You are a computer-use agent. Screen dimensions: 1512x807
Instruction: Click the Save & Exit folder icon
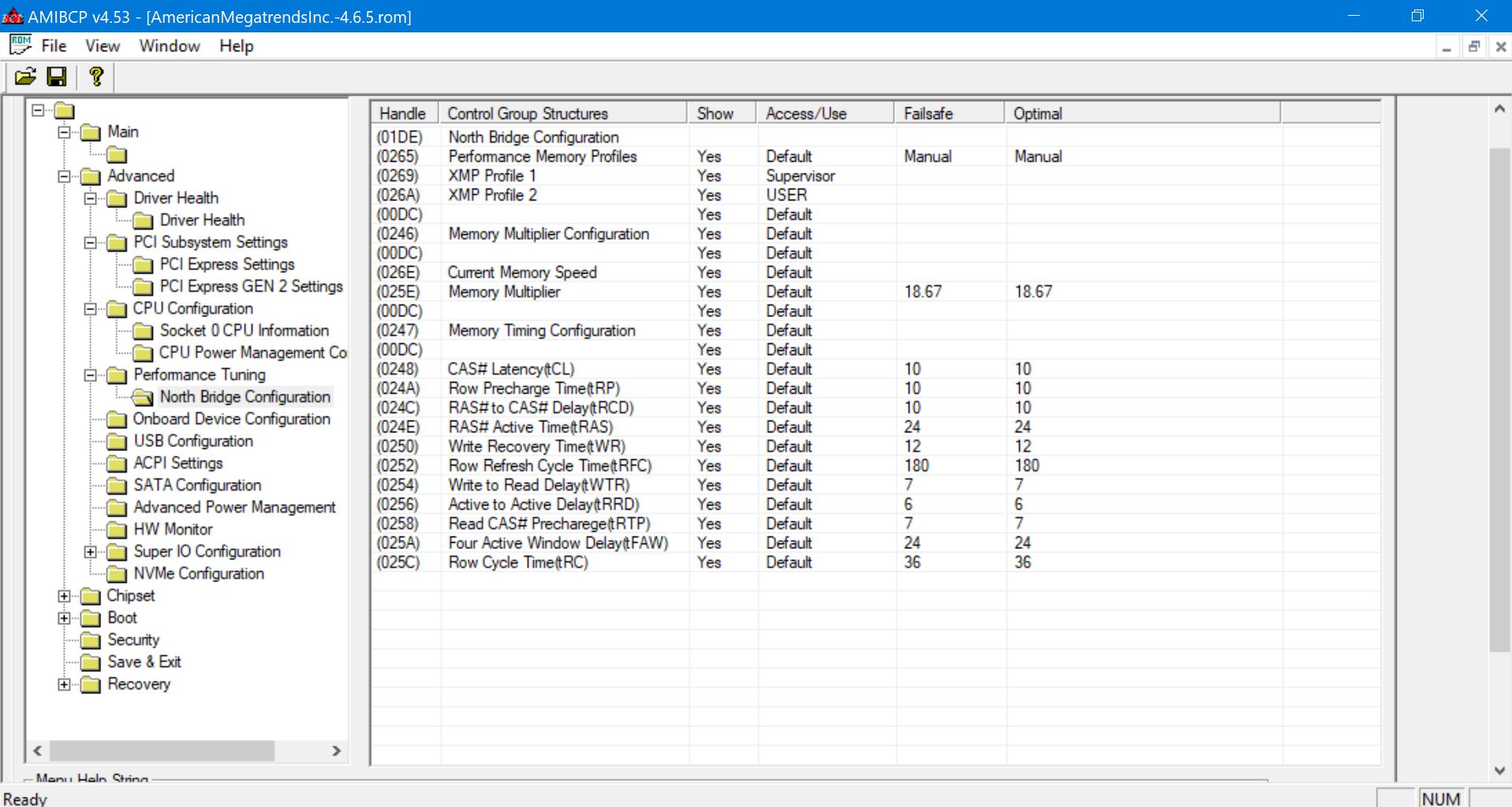click(91, 662)
